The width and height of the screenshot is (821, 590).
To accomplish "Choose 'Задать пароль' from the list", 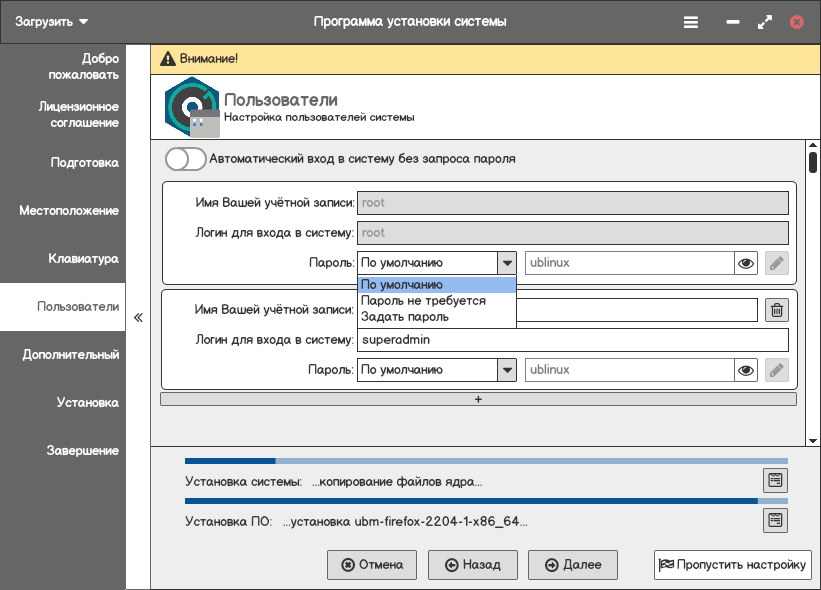I will [x=405, y=317].
